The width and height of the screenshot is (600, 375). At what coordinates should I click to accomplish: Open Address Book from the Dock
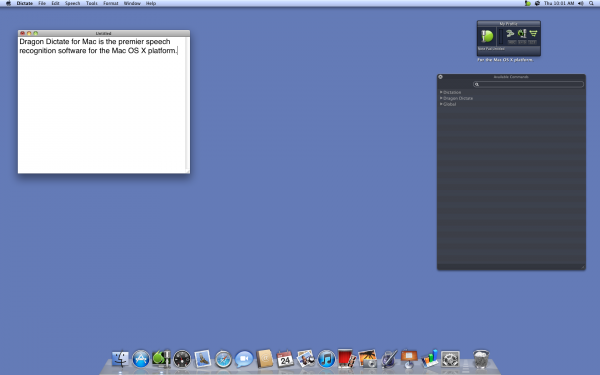(264, 359)
